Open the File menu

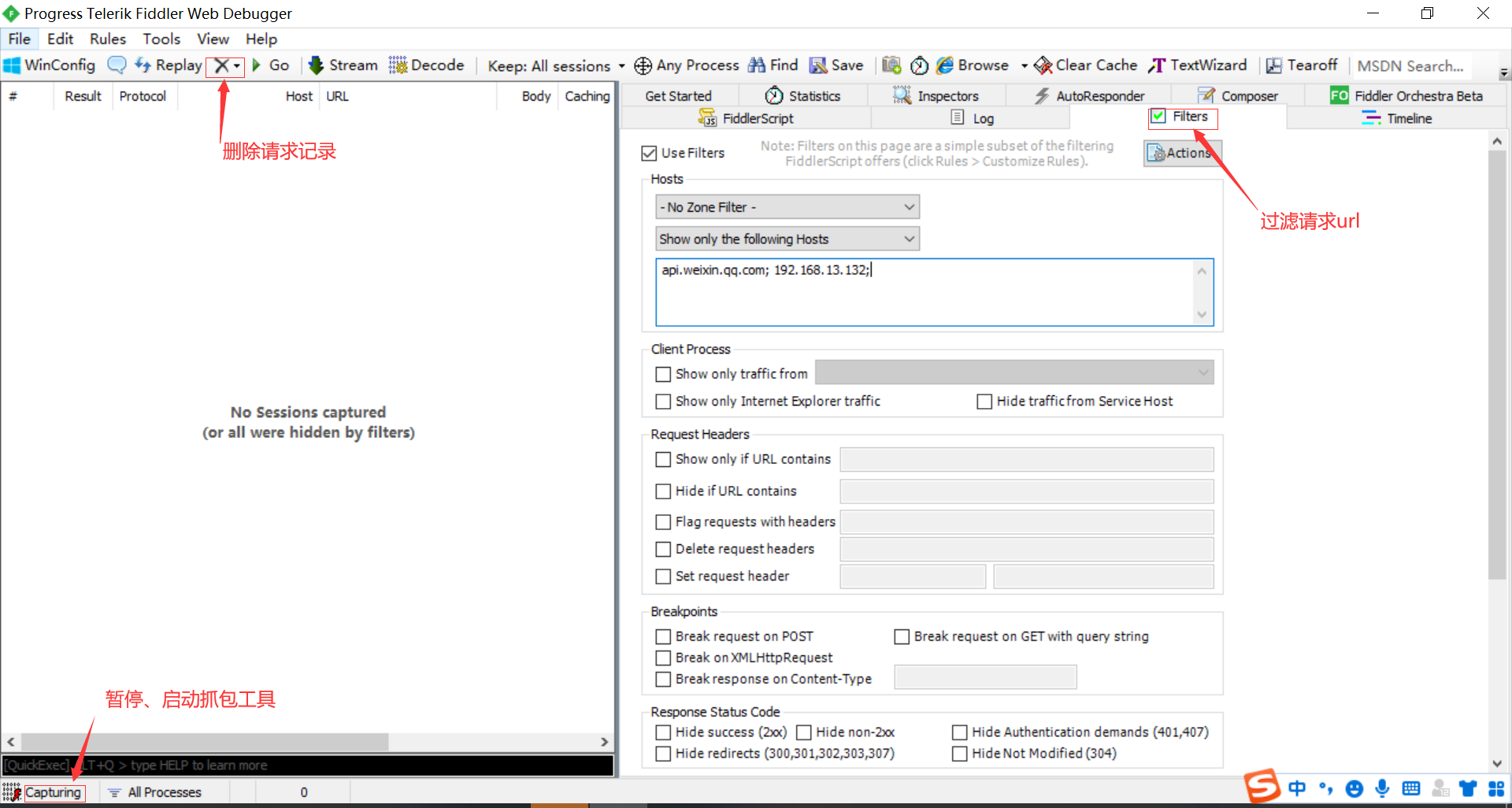click(19, 39)
